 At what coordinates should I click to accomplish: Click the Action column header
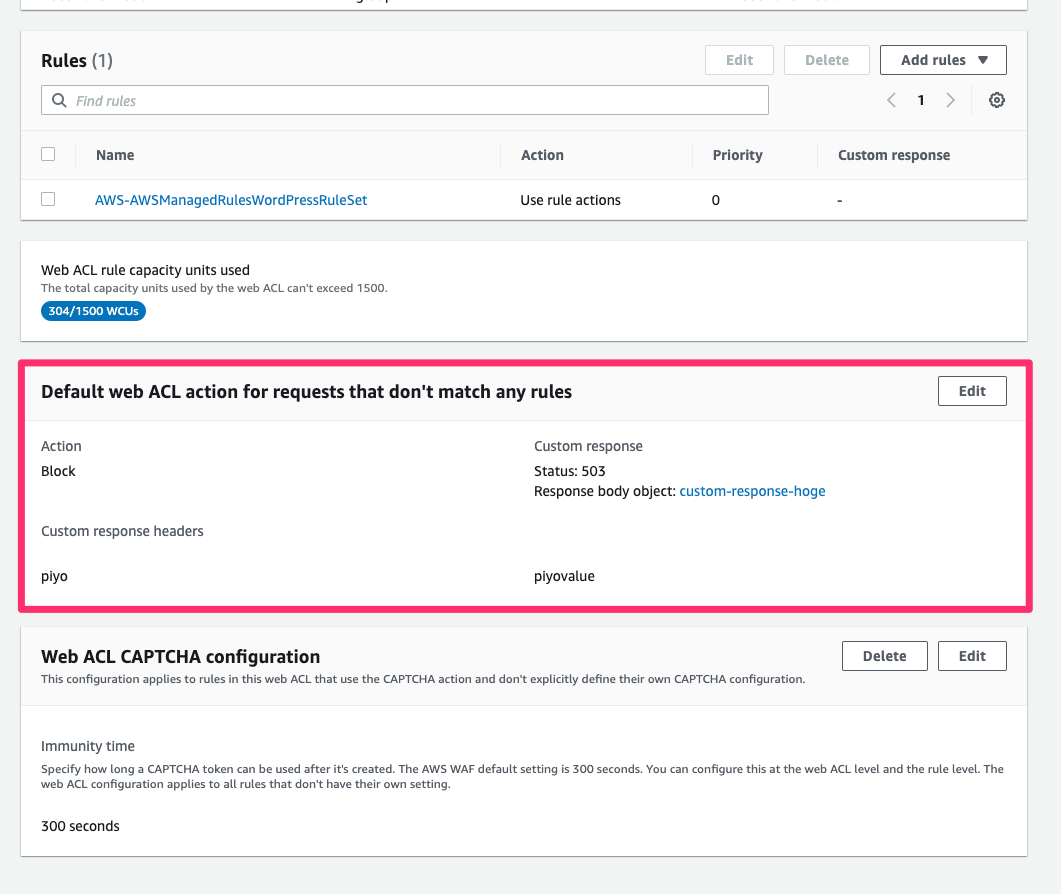coord(542,155)
